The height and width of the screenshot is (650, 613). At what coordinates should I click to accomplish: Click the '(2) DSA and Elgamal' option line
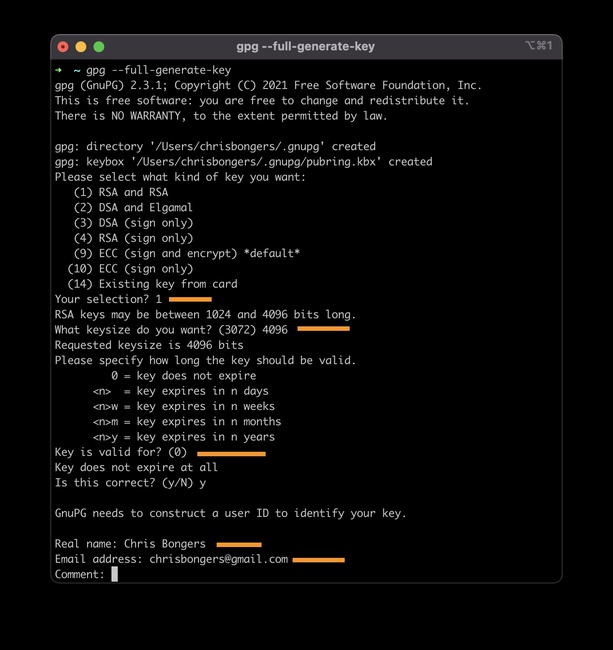coord(133,208)
